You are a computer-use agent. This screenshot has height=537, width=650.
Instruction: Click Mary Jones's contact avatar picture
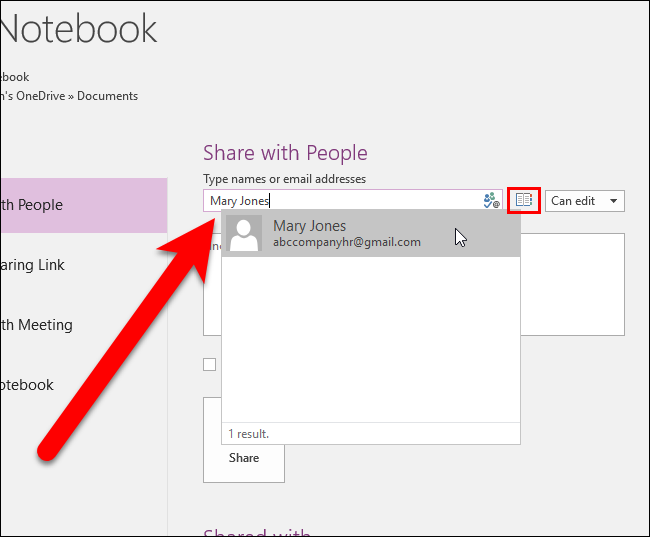pyautogui.click(x=244, y=233)
